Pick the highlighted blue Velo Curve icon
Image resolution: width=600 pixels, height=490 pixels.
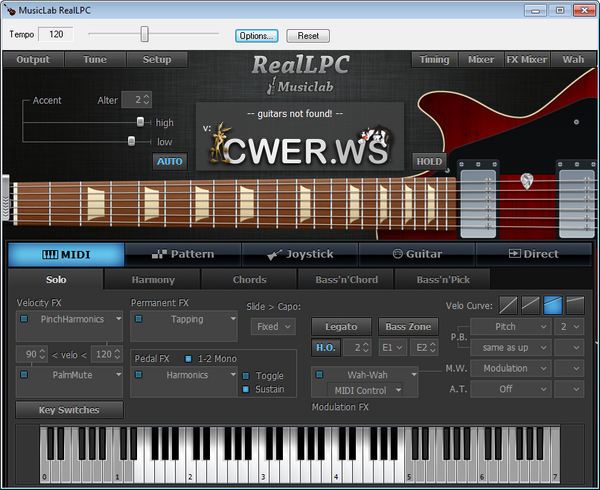pos(552,304)
